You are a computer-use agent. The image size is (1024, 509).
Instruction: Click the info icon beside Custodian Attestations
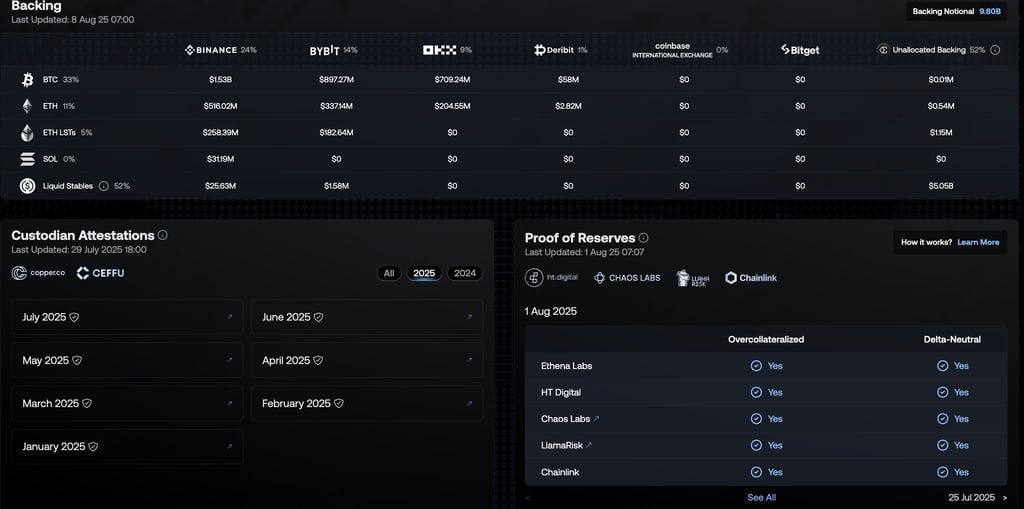[163, 235]
